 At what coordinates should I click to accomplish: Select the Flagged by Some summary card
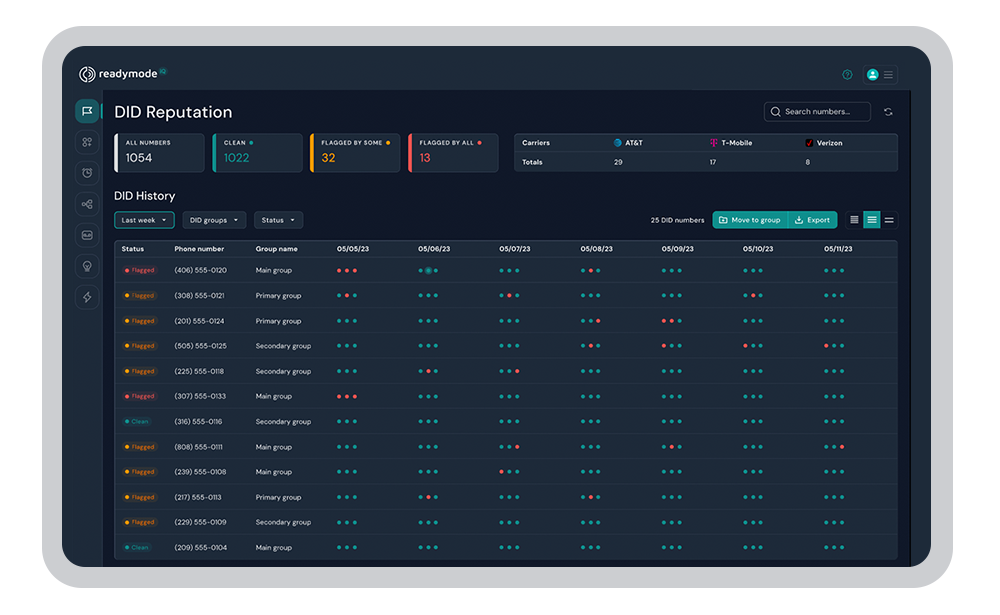point(355,153)
